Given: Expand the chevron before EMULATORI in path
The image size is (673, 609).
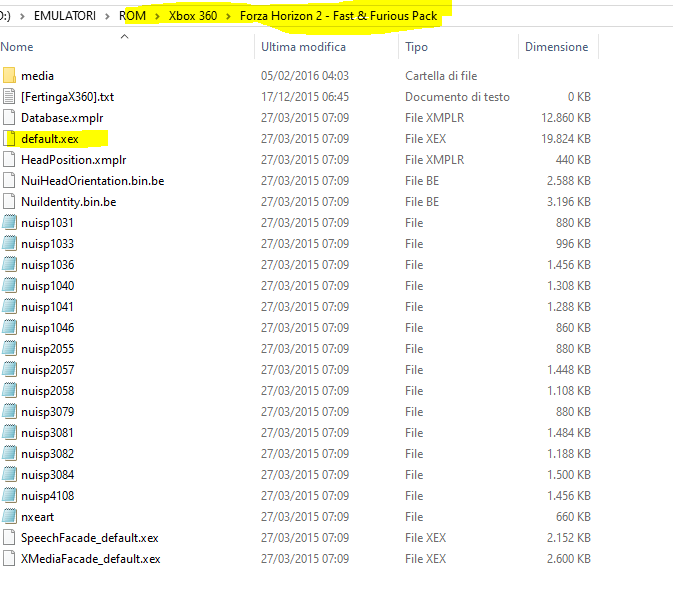Looking at the screenshot, I should coord(22,16).
